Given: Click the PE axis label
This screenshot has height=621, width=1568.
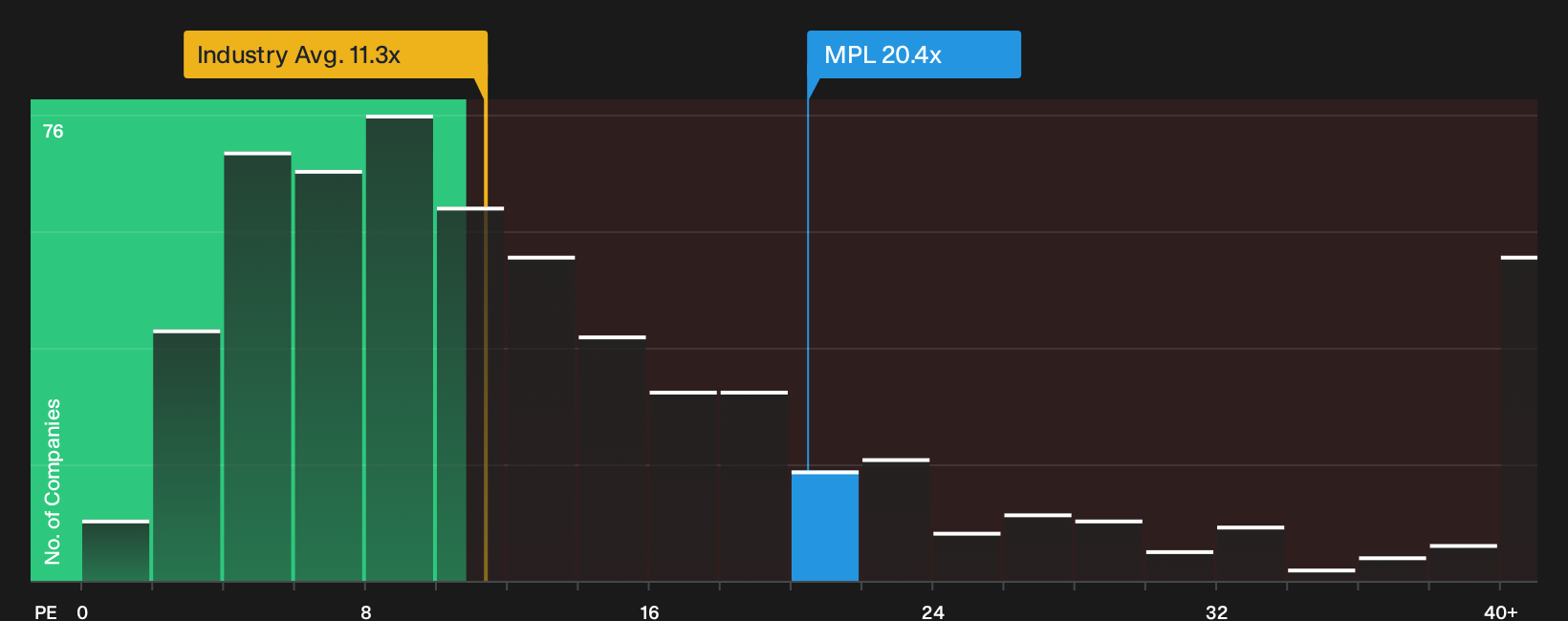Looking at the screenshot, I should tap(46, 612).
